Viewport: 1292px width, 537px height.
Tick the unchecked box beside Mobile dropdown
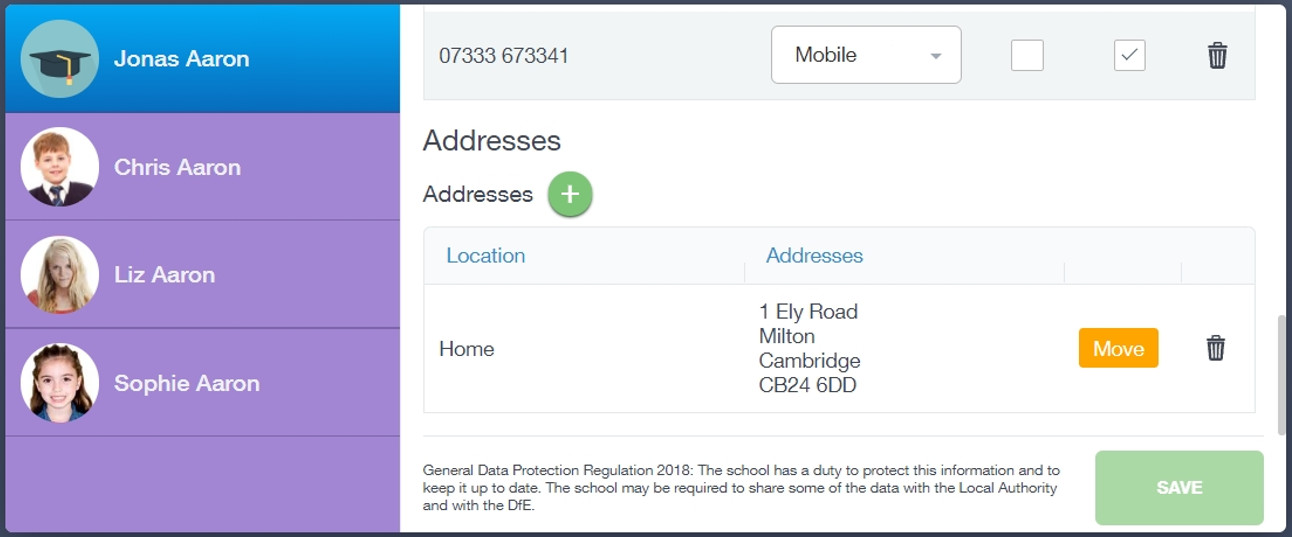pos(1027,55)
